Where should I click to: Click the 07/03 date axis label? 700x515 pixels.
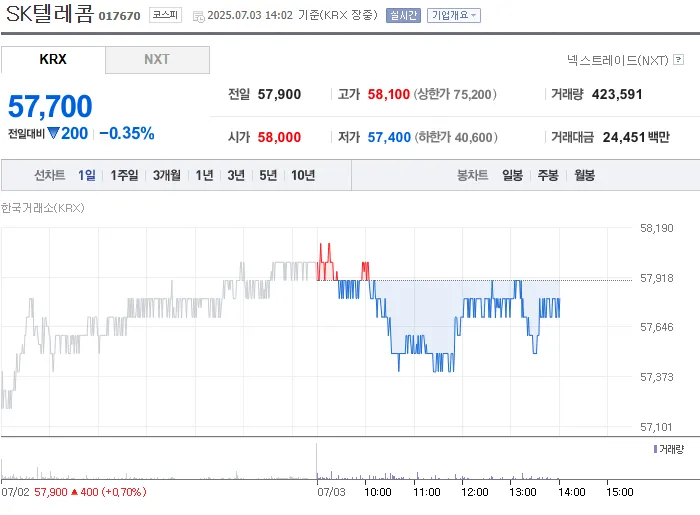click(x=331, y=492)
